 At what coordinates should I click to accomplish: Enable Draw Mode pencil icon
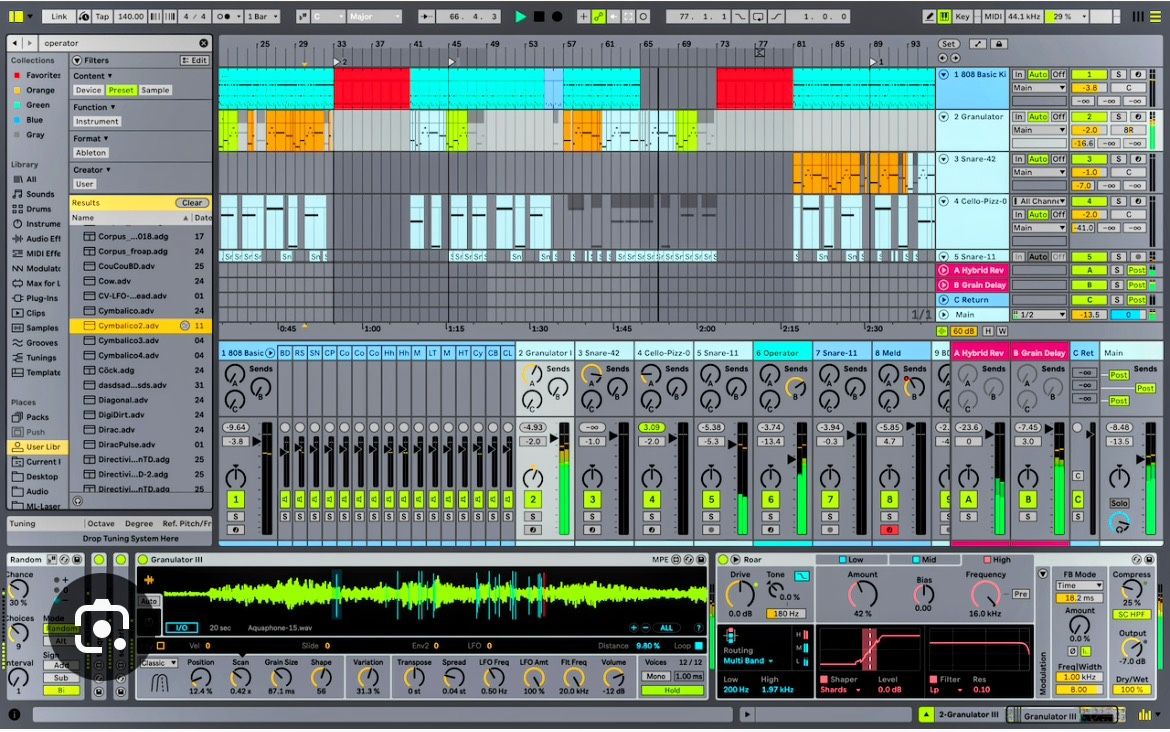929,16
